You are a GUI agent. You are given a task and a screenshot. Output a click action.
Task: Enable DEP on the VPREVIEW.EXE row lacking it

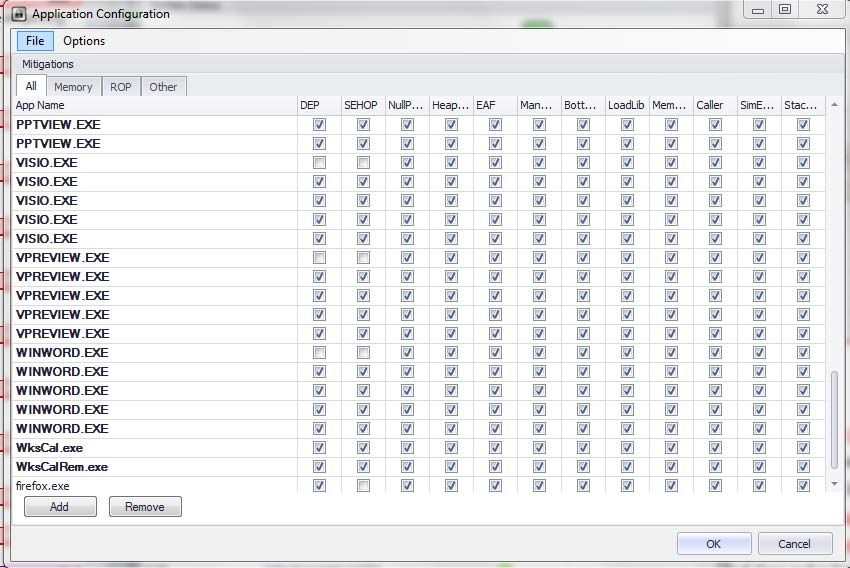[319, 257]
